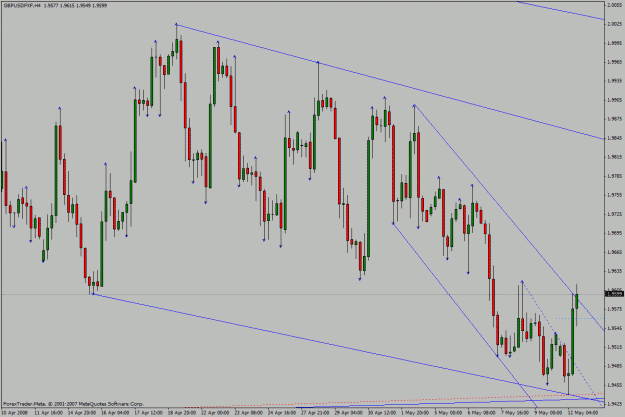This screenshot has width=625, height=417.
Task: Click the 1.9425 price axis label
Action: 615,404
